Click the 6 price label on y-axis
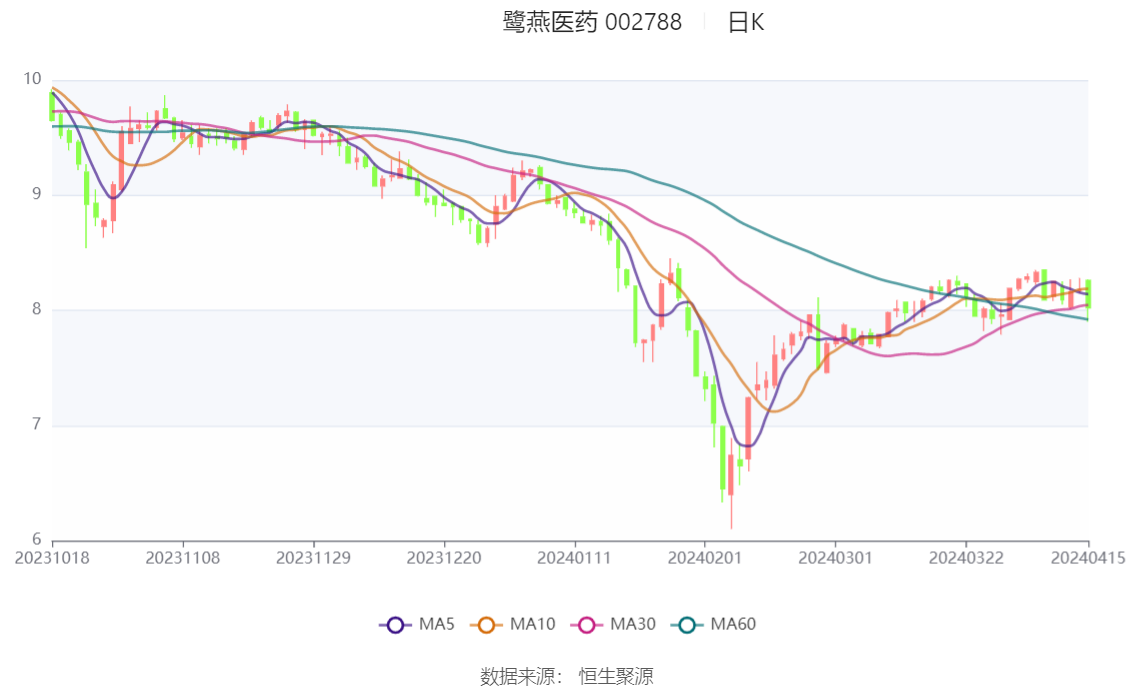The width and height of the screenshot is (1134, 689). (37, 540)
